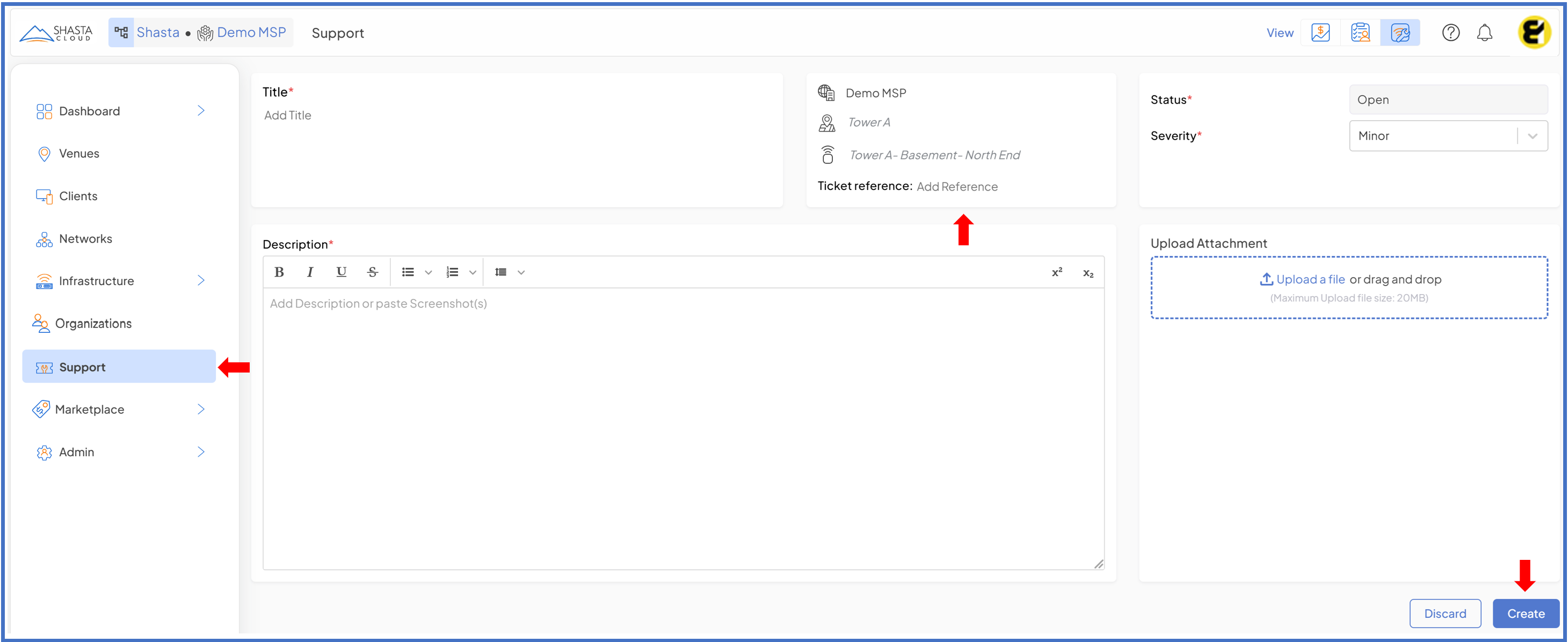
Task: Click the Shasta Cloud logo
Action: [x=56, y=33]
